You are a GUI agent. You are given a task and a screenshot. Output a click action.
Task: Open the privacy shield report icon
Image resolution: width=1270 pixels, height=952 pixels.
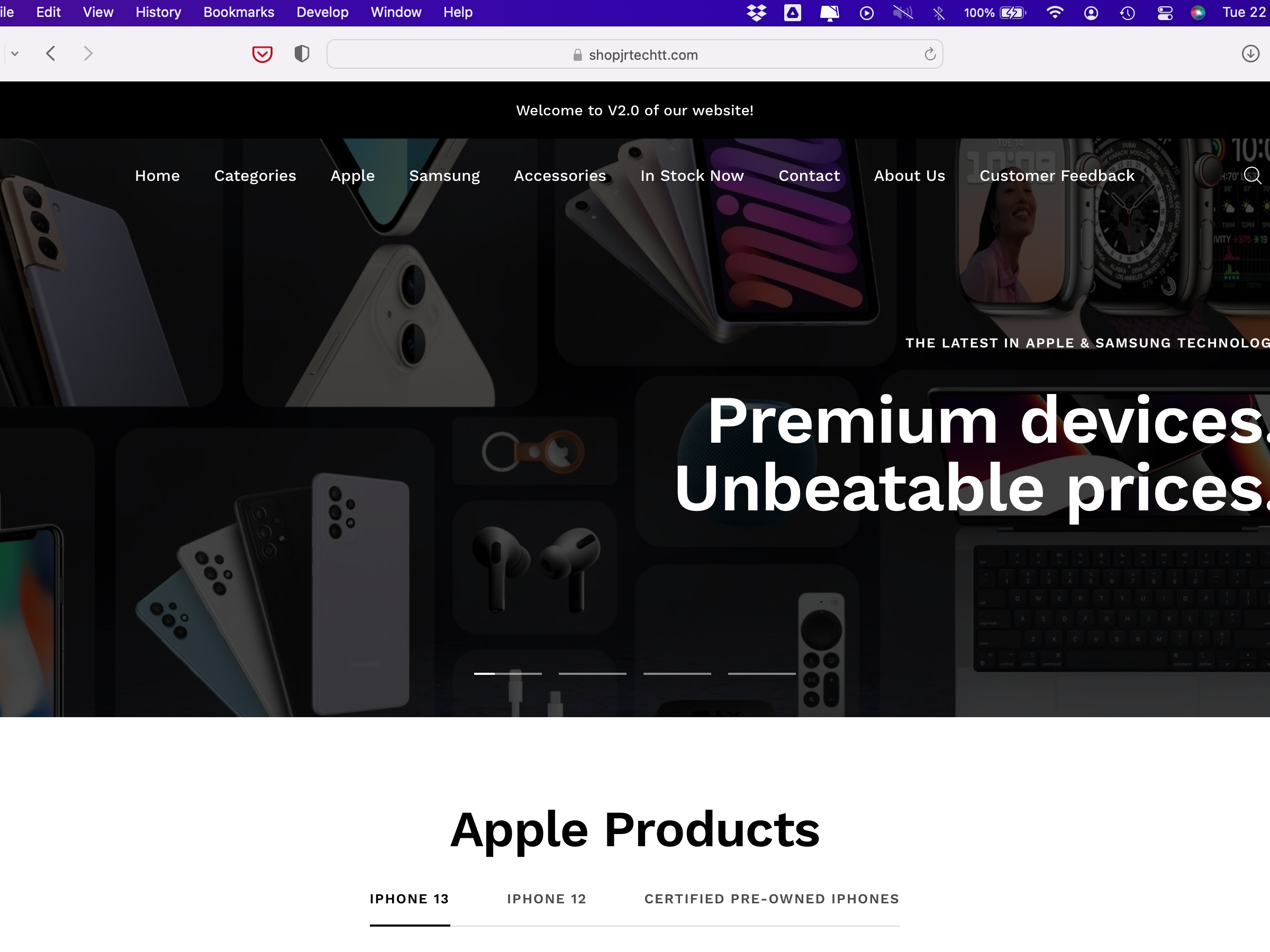[302, 54]
